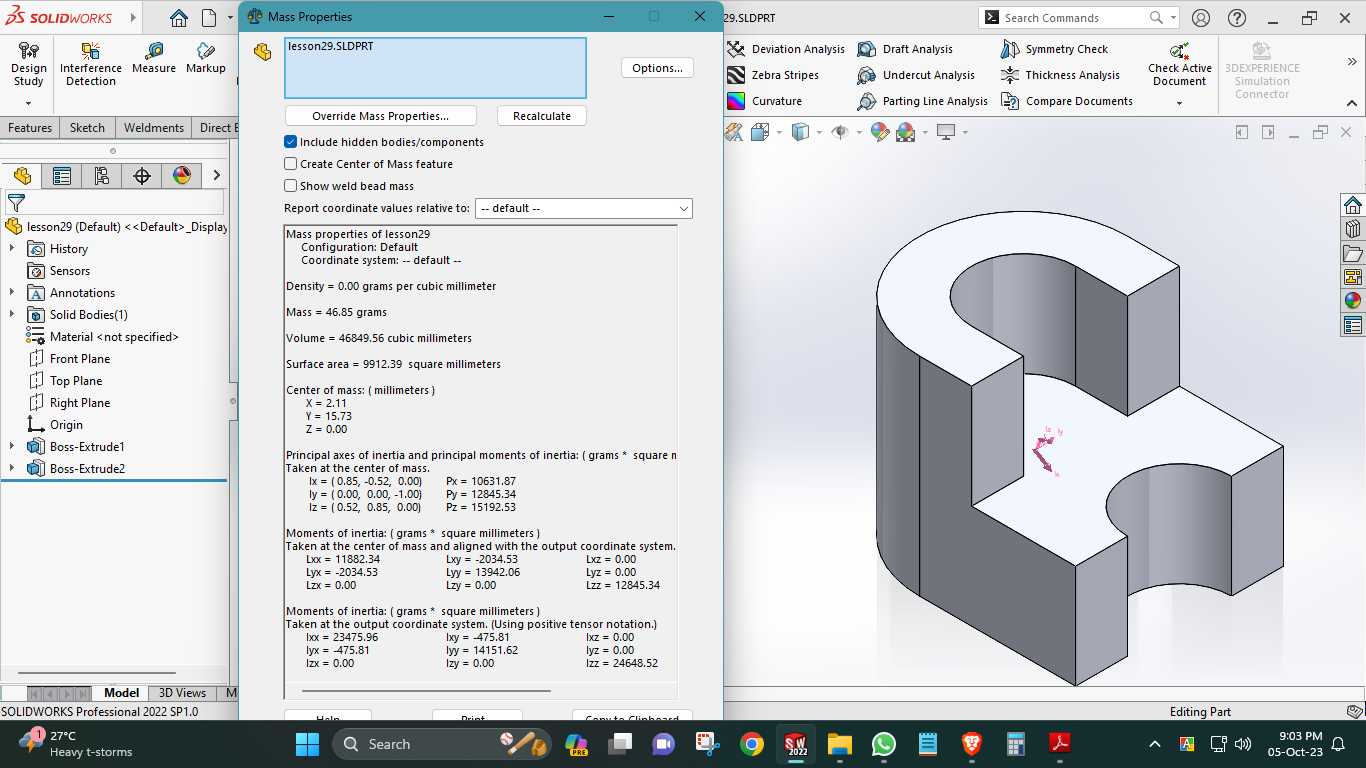Click the feature tree filter icon
The width and height of the screenshot is (1366, 768).
(x=16, y=203)
